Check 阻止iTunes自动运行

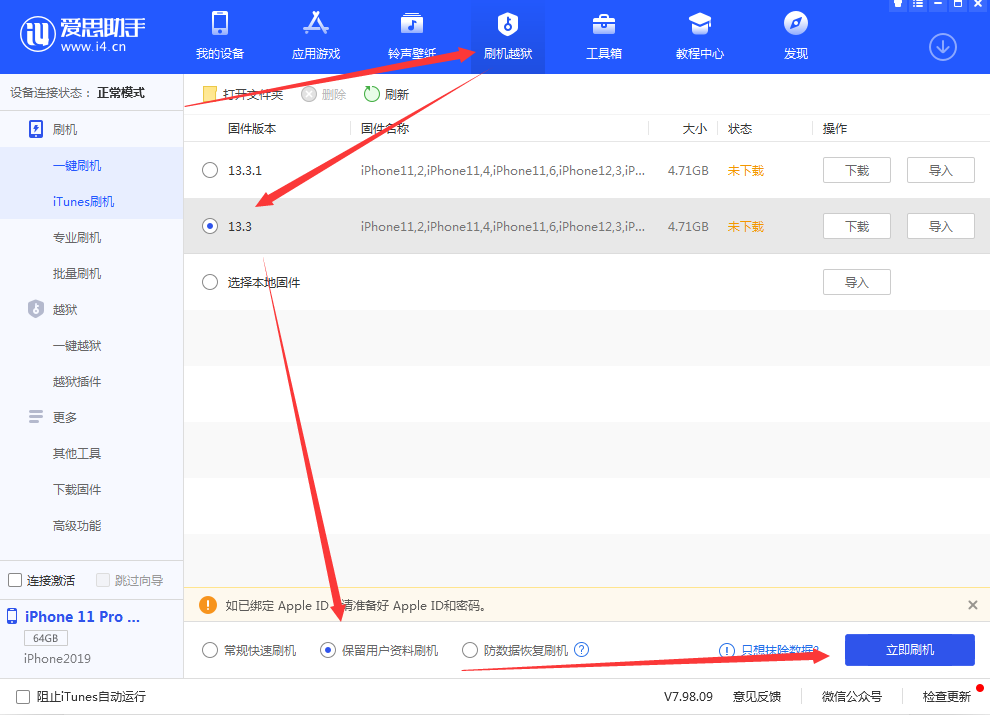click(x=23, y=697)
